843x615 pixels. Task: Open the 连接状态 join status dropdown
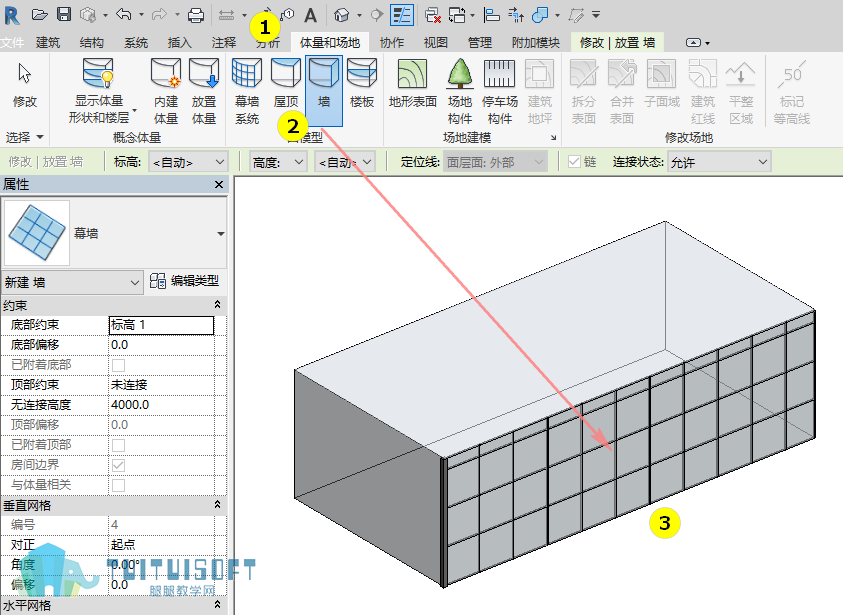point(719,162)
